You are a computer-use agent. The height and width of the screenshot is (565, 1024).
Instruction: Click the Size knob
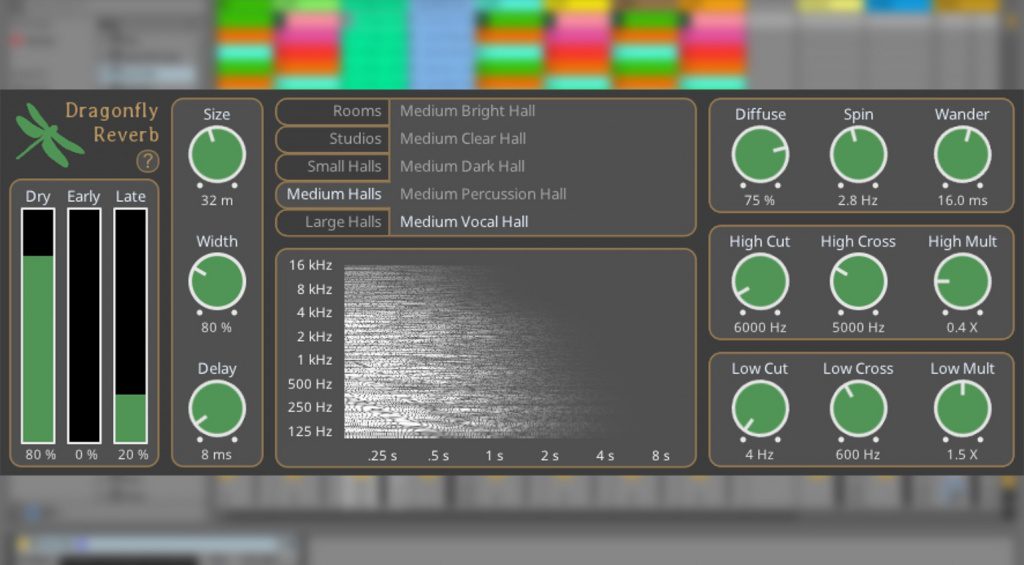(x=217, y=155)
